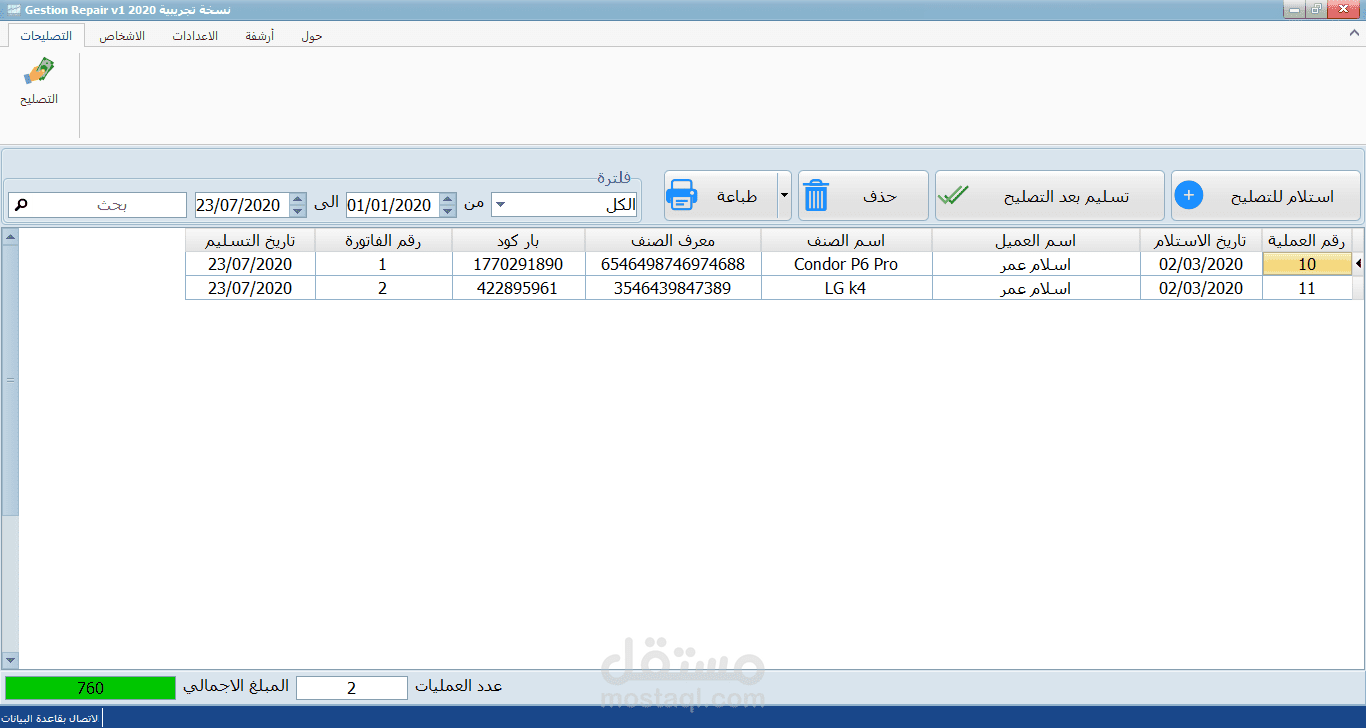
Task: Collapse the ribbon with the top-right chevron
Action: click(1355, 34)
